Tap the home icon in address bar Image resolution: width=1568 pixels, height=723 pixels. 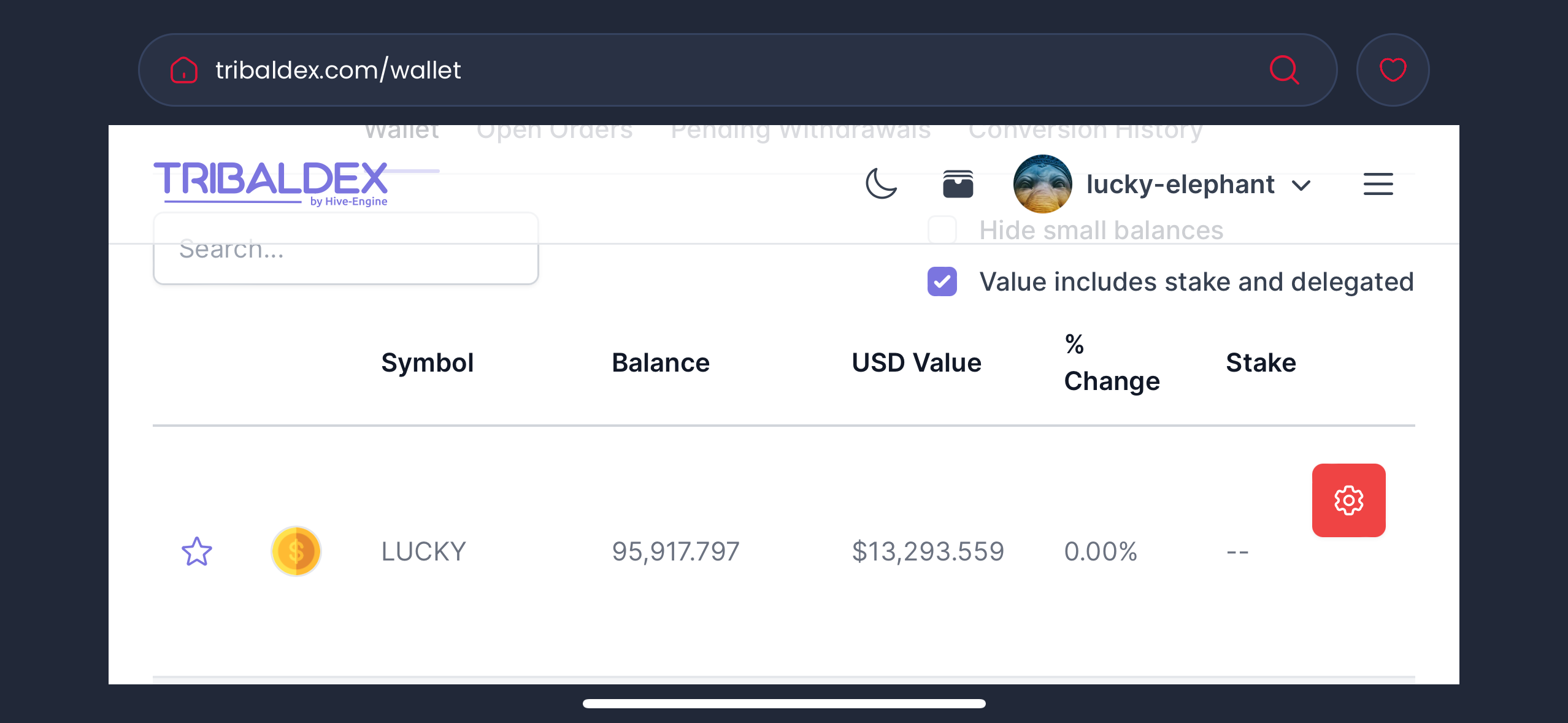click(183, 70)
